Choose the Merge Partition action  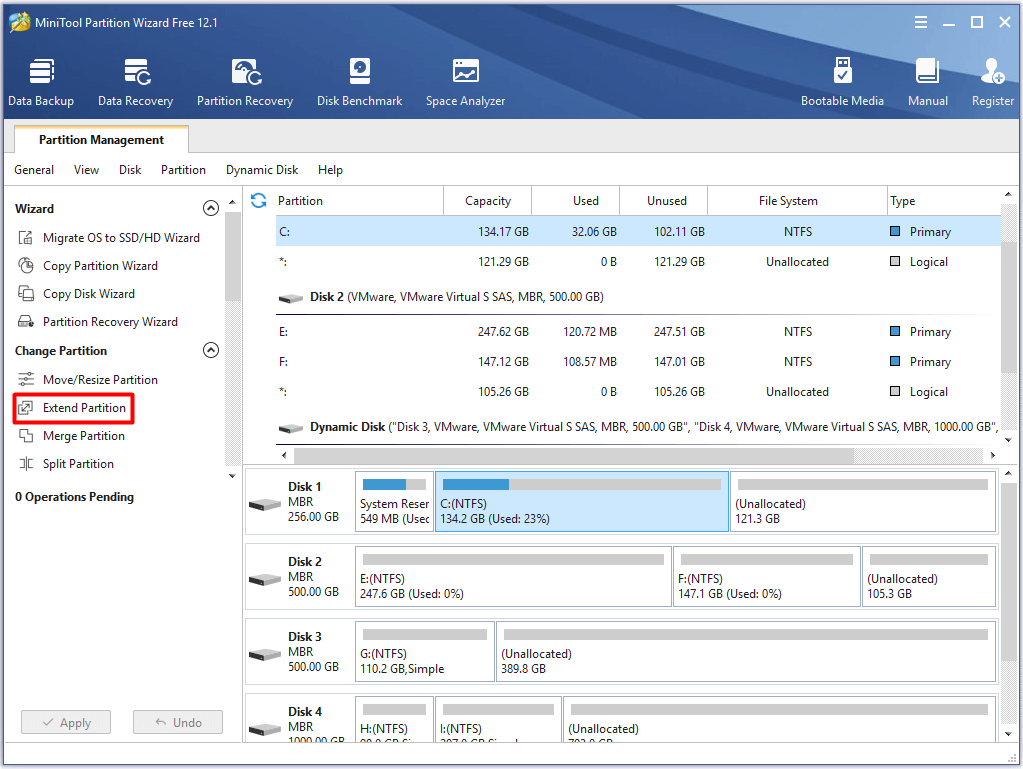(71, 436)
